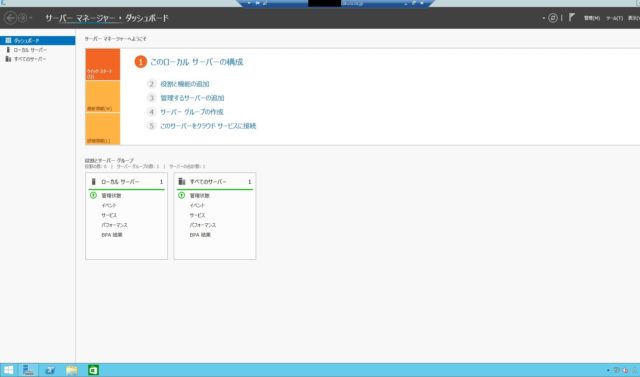Click サービス in すべてのサーバー tile
The image size is (640, 377).
(x=197, y=215)
